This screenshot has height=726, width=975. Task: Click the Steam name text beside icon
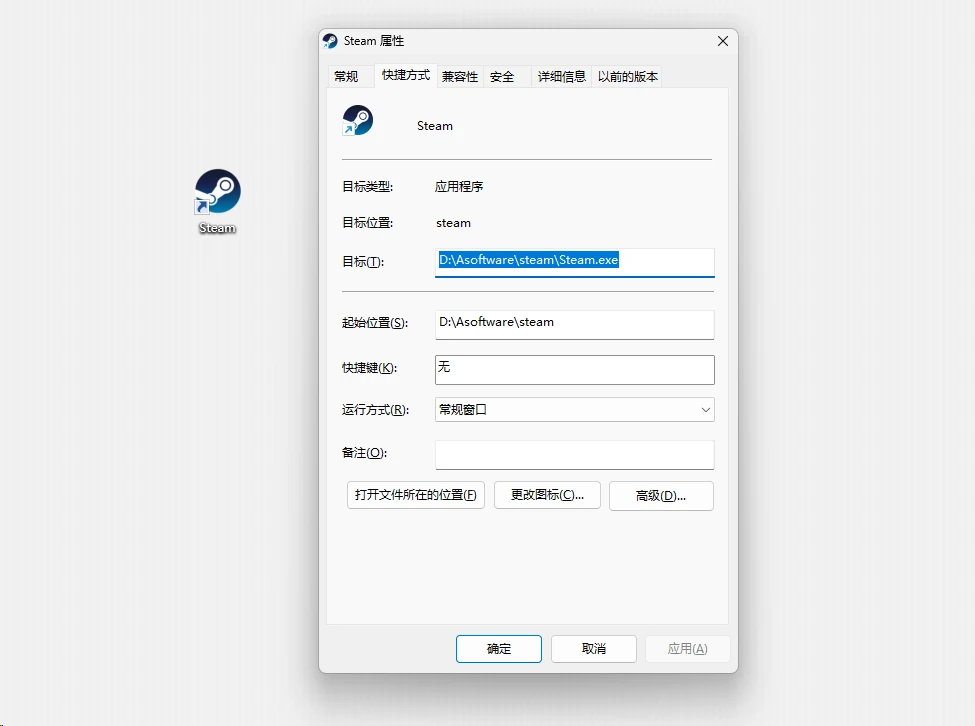click(435, 126)
